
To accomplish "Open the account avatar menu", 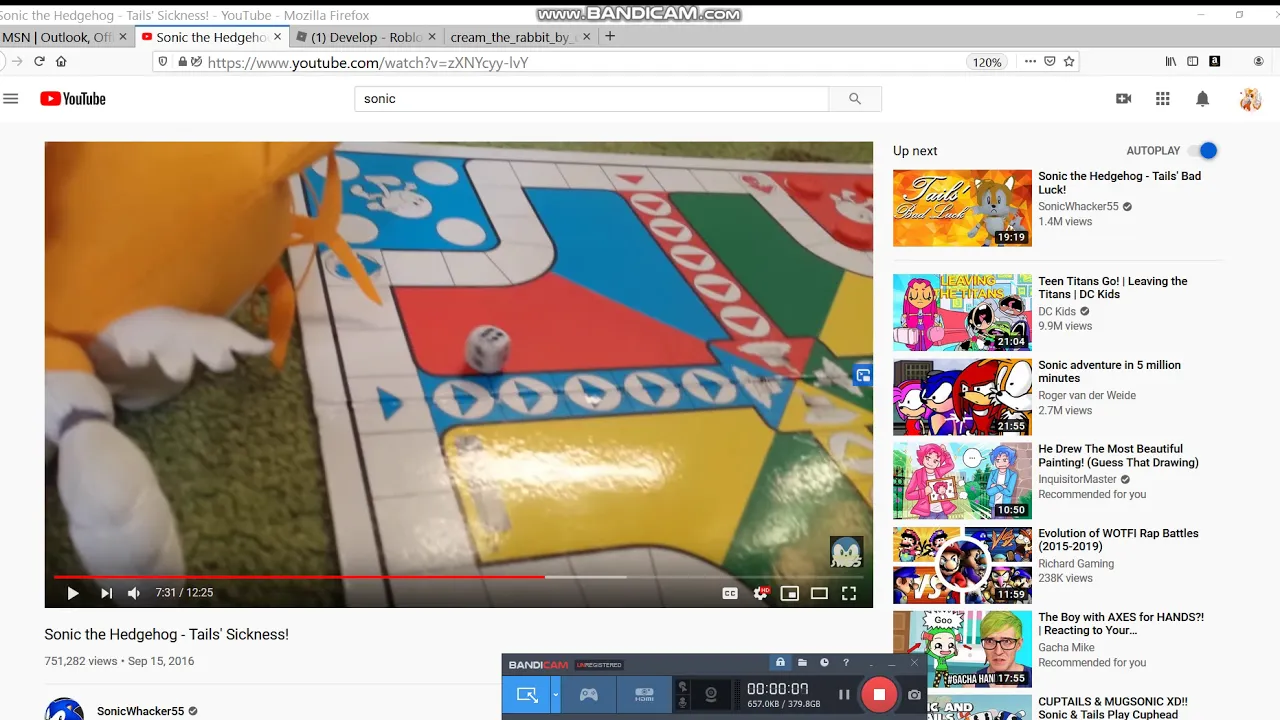I will tap(1250, 99).
